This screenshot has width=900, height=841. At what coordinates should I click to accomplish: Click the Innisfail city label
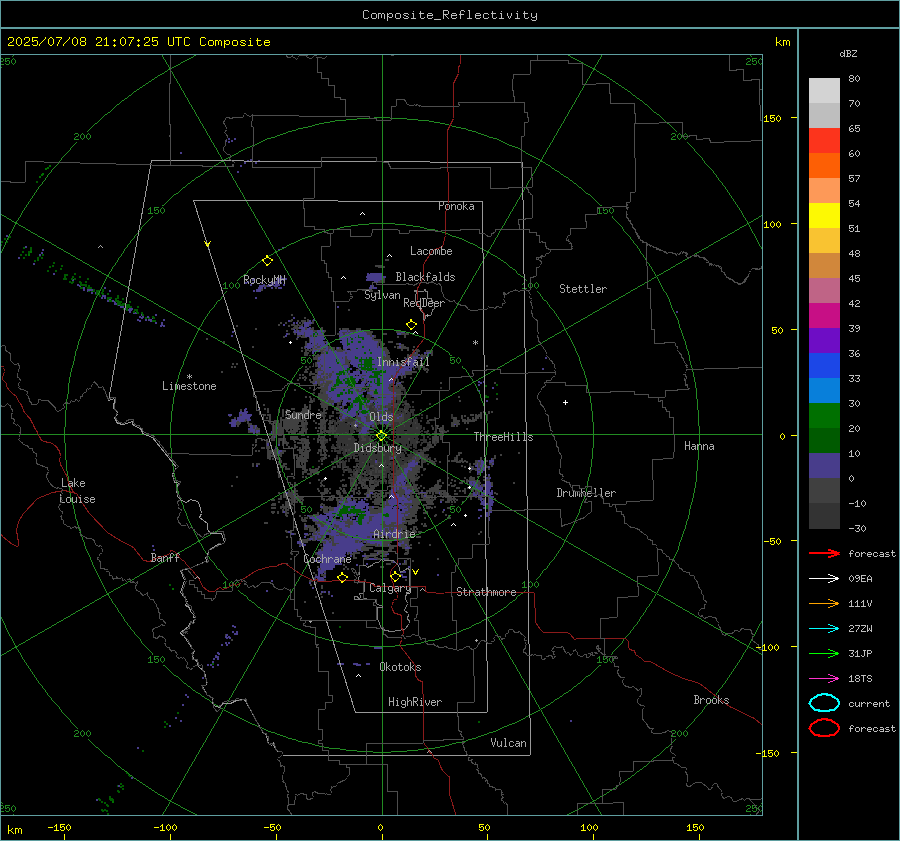point(403,362)
